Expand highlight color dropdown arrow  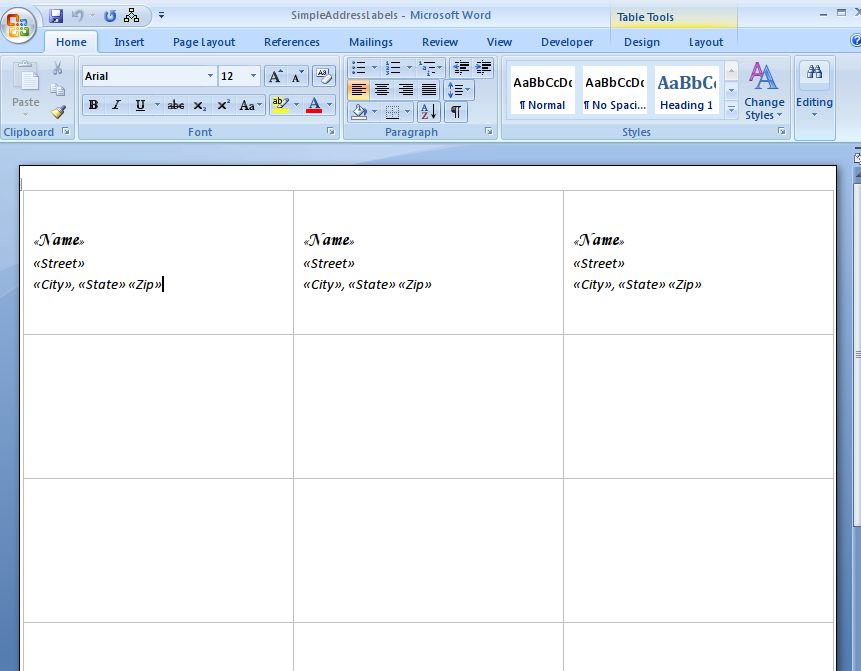click(x=297, y=105)
